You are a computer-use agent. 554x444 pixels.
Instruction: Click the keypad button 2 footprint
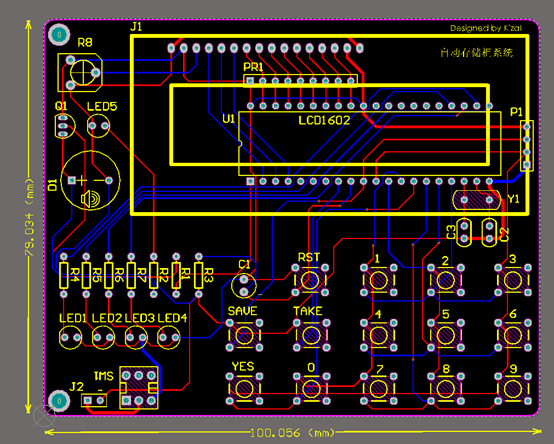point(446,280)
